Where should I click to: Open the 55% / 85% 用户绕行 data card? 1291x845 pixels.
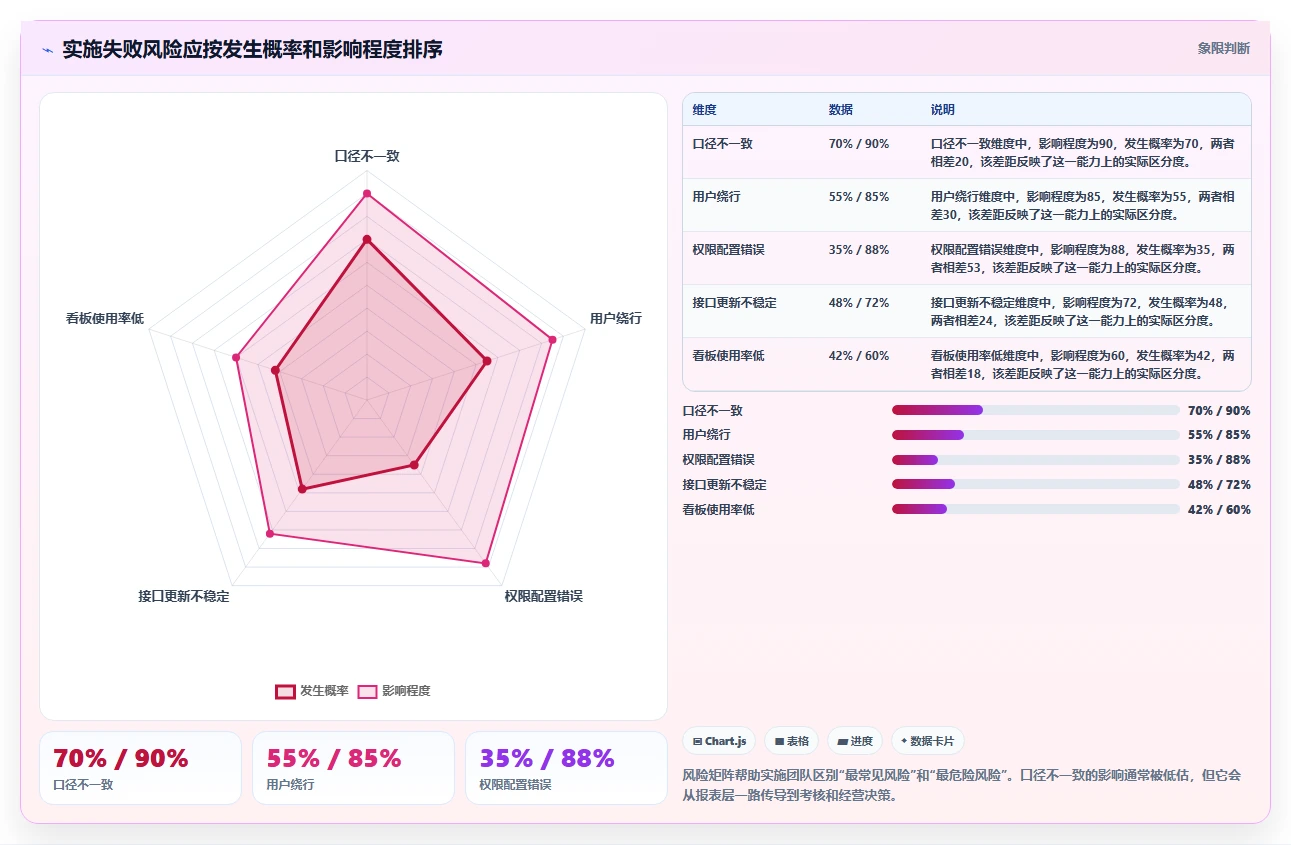click(x=353, y=768)
